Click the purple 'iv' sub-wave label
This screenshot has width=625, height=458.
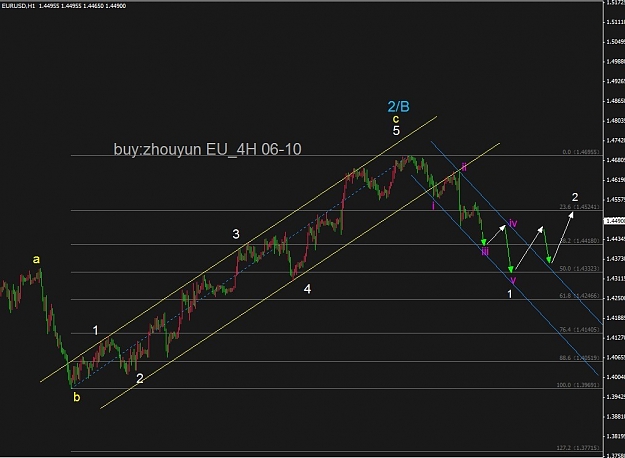pos(513,223)
